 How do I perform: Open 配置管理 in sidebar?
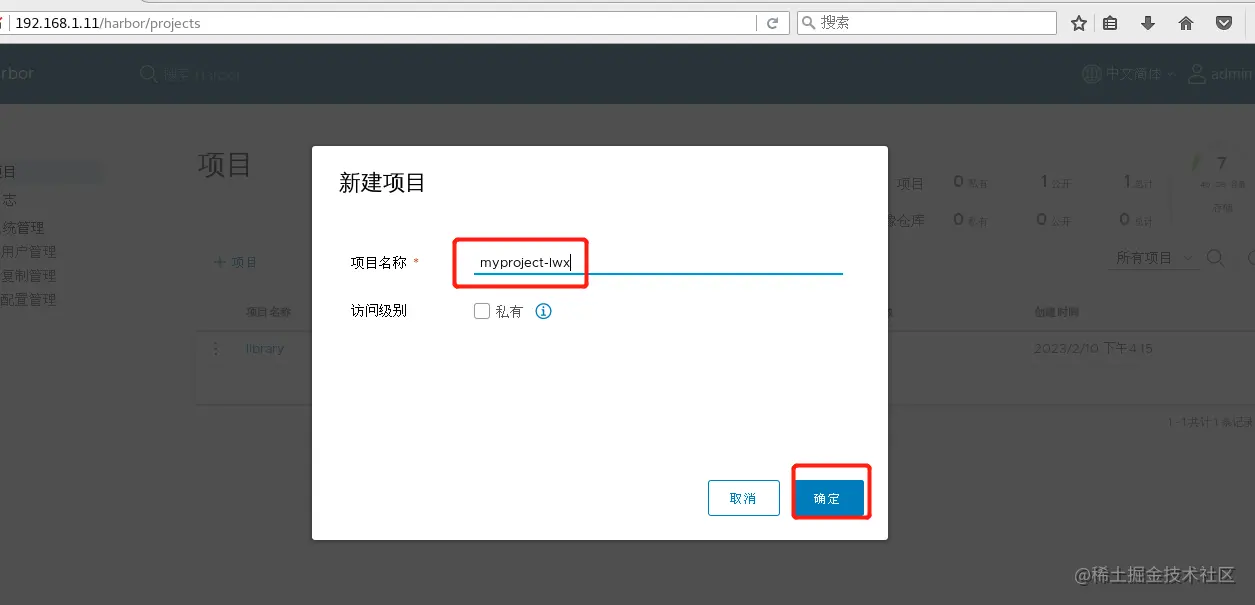28,300
